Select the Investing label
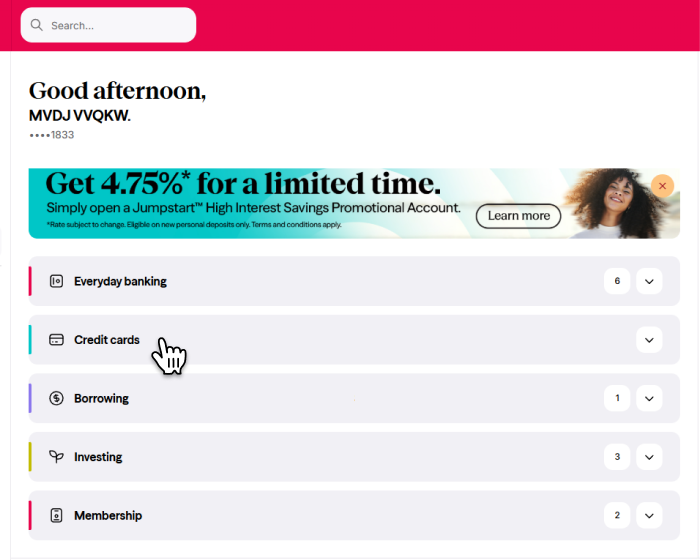The height and width of the screenshot is (560, 700). (98, 457)
